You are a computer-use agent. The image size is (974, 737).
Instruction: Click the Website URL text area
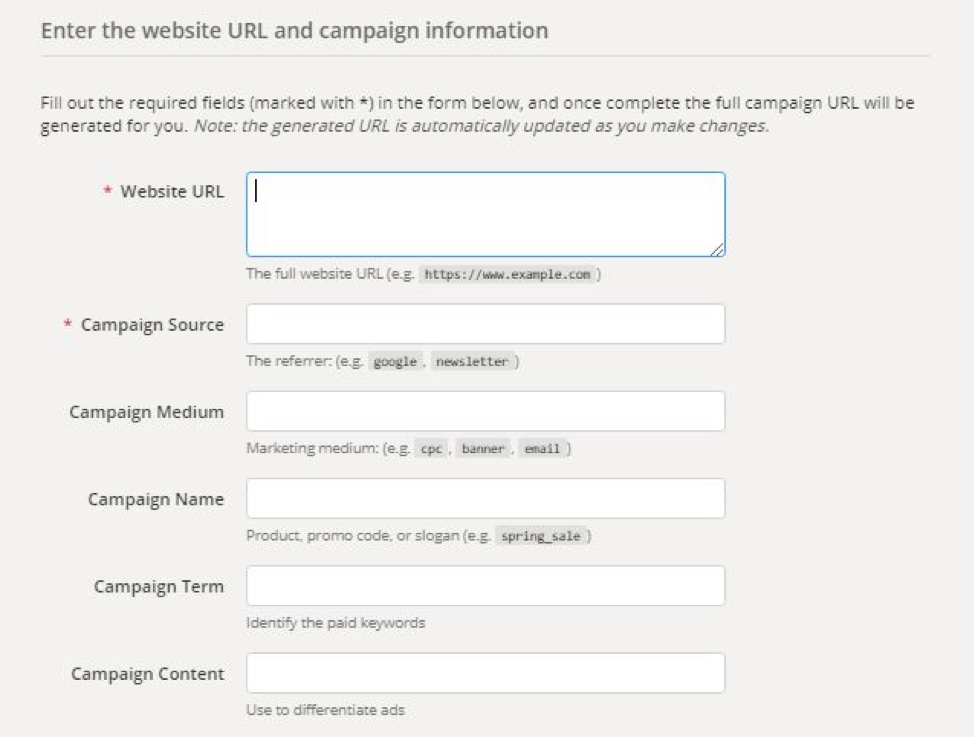pyautogui.click(x=485, y=214)
